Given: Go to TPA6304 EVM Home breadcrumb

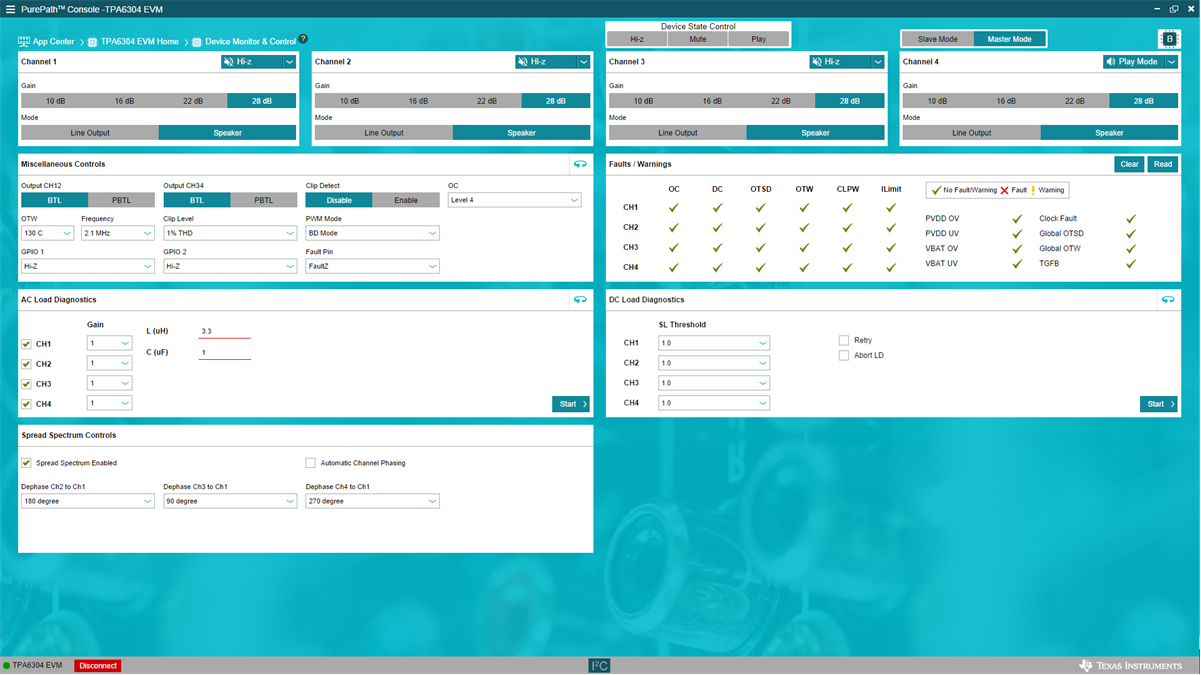Looking at the screenshot, I should pos(139,42).
